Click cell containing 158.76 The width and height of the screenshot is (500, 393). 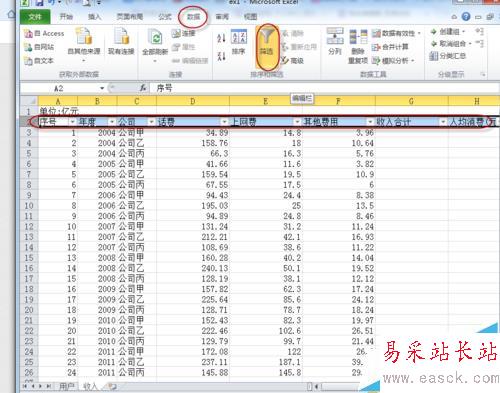coord(193,143)
